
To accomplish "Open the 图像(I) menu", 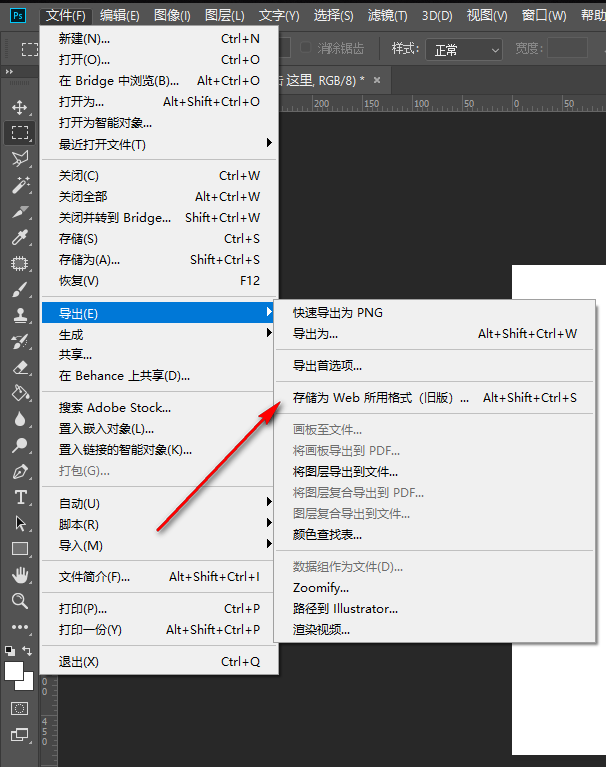I will pos(172,16).
